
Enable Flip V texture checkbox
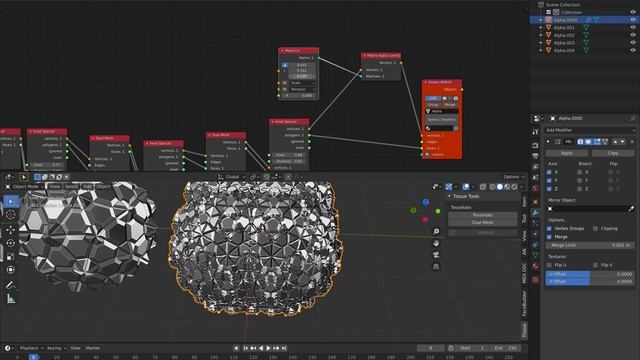pyautogui.click(x=596, y=265)
